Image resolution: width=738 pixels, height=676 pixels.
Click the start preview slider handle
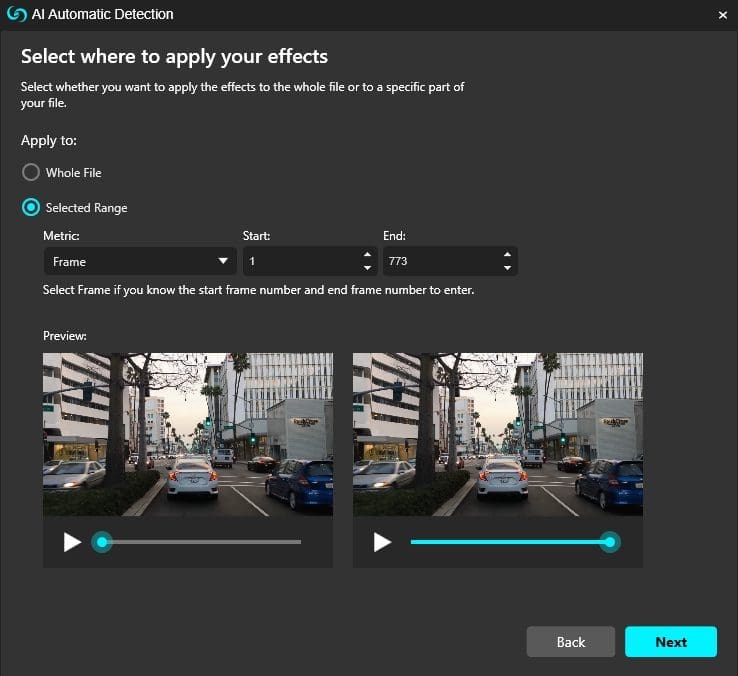coord(101,542)
